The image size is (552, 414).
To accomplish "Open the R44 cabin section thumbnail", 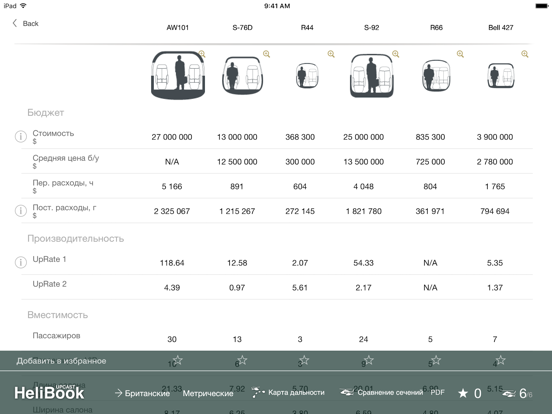I will pyautogui.click(x=307, y=75).
